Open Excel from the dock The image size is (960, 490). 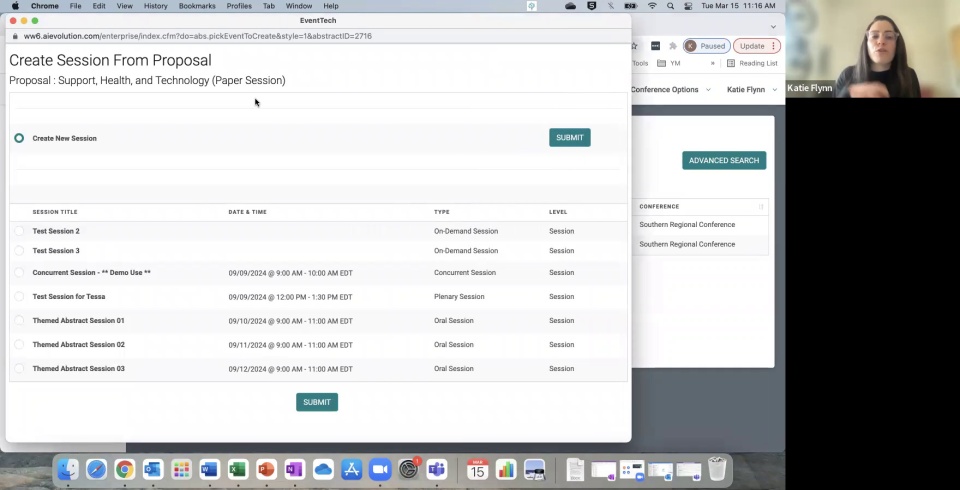(x=238, y=470)
